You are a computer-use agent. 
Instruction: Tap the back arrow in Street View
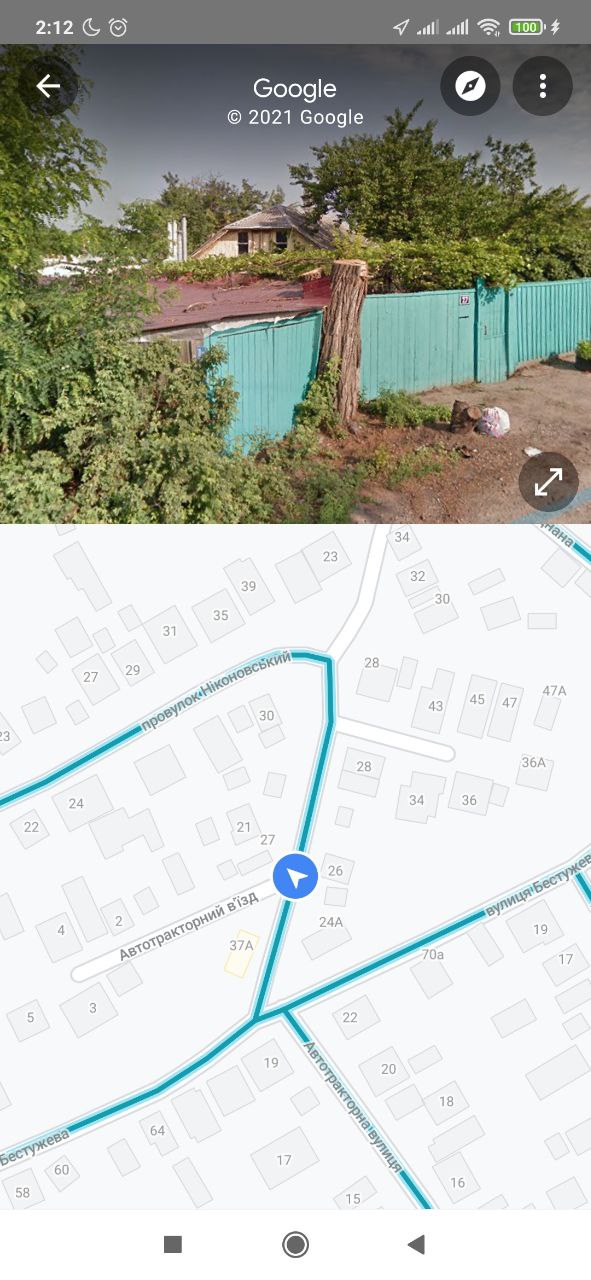click(x=48, y=86)
